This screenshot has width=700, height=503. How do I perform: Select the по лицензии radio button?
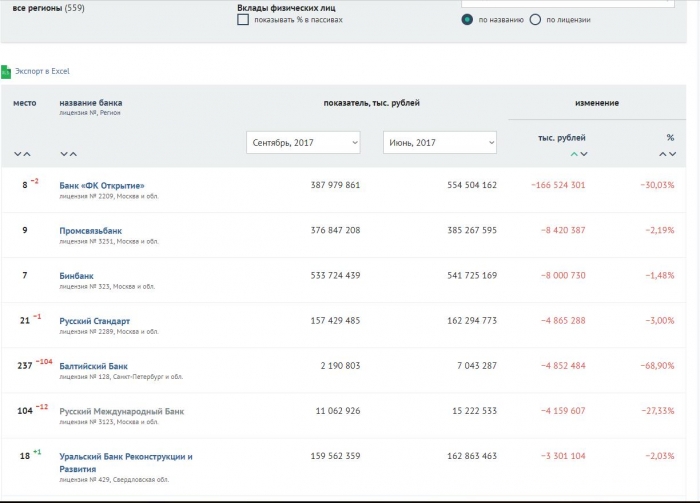pyautogui.click(x=535, y=20)
